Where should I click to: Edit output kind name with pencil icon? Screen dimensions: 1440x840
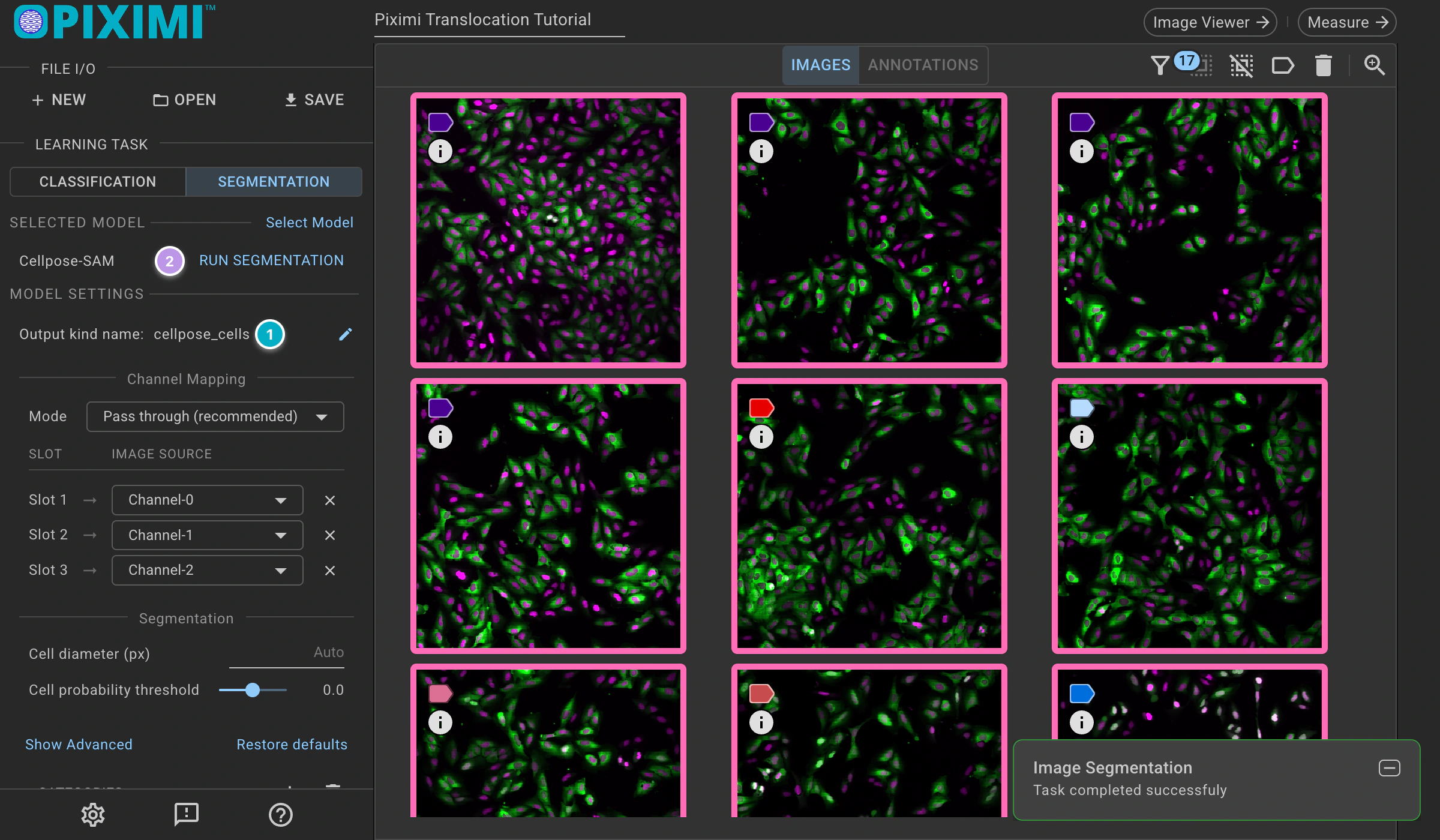(345, 334)
